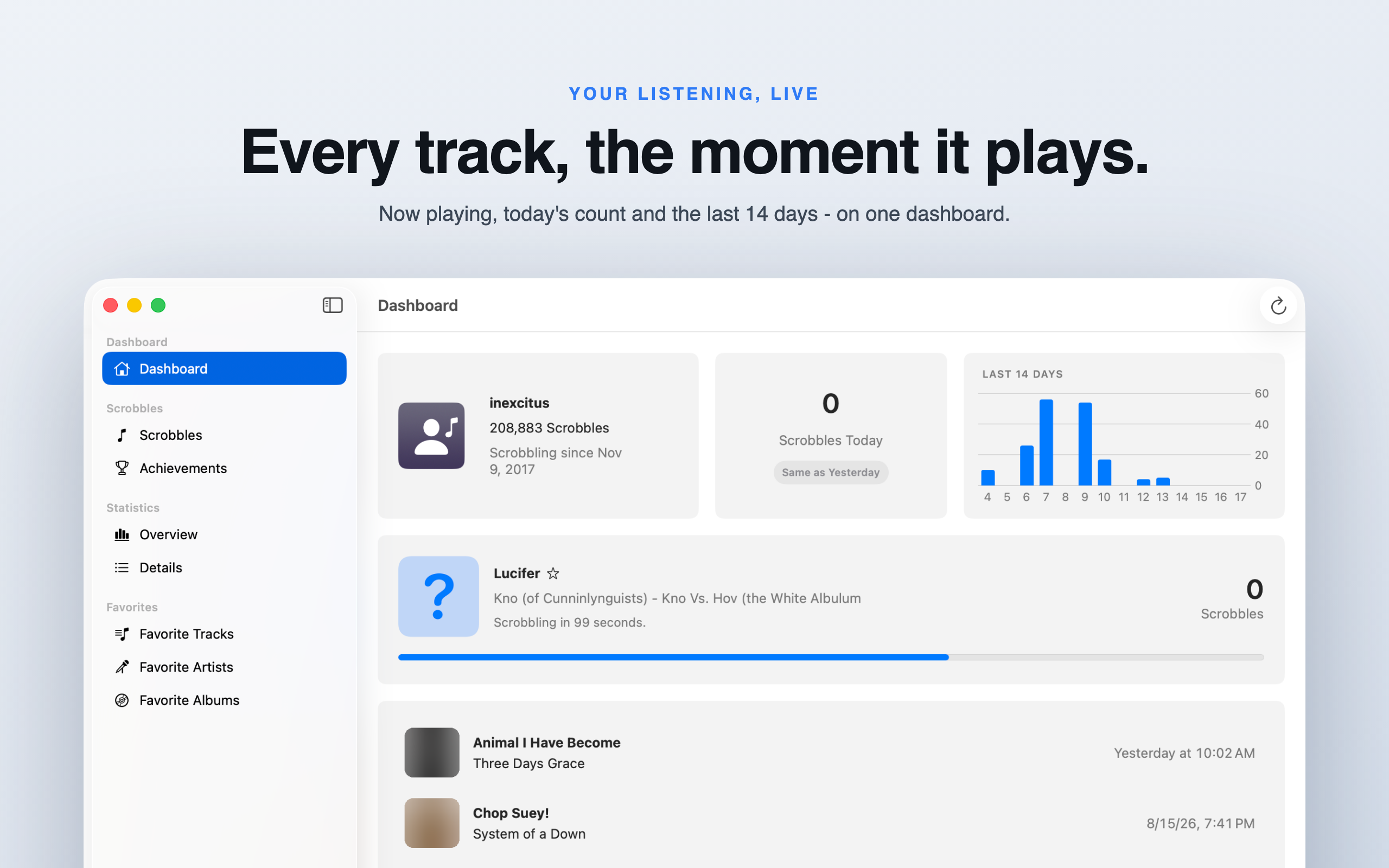
Task: Click the Favorite Artists microphone icon
Action: coord(122,667)
